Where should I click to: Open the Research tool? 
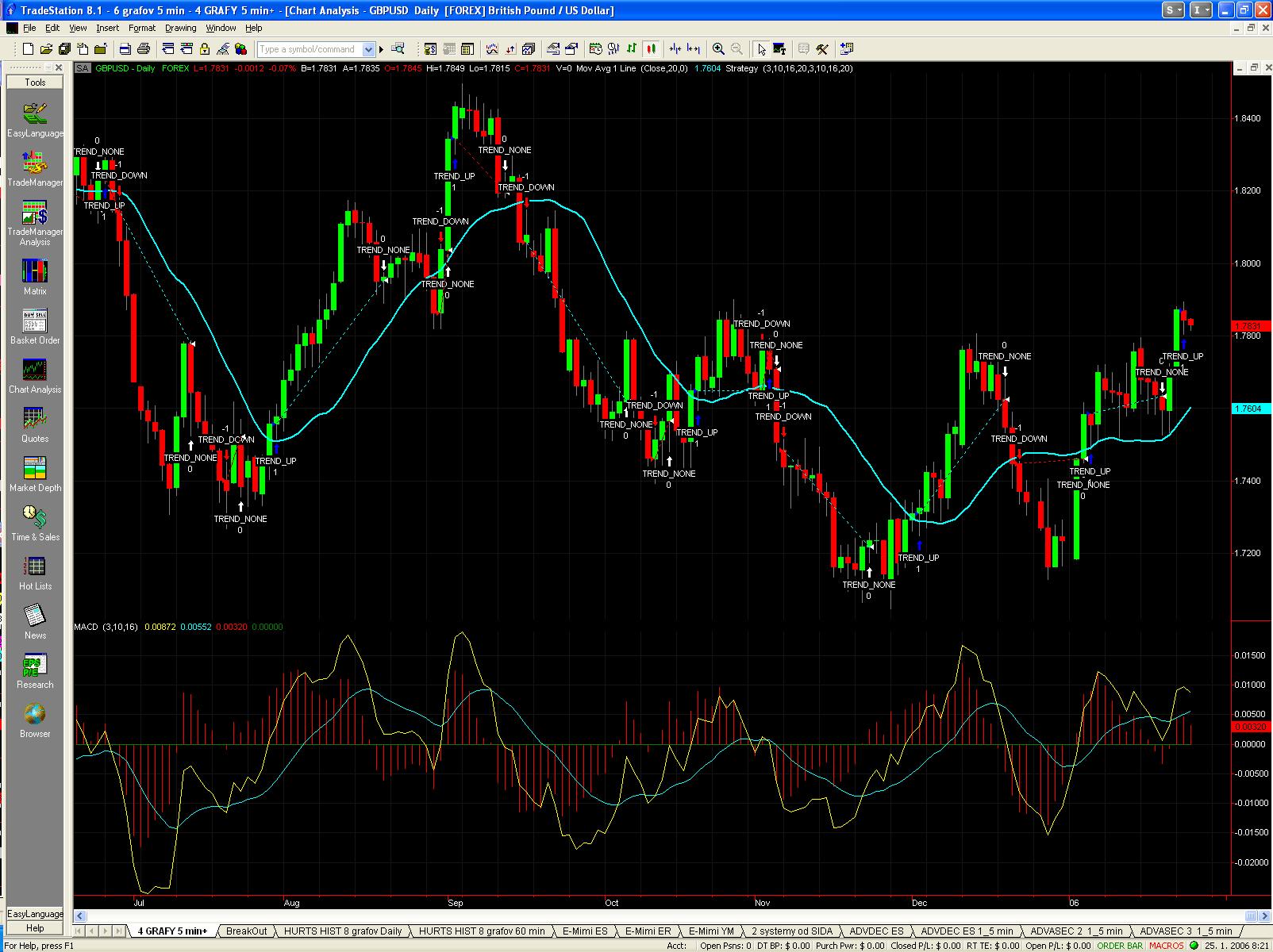click(x=35, y=670)
